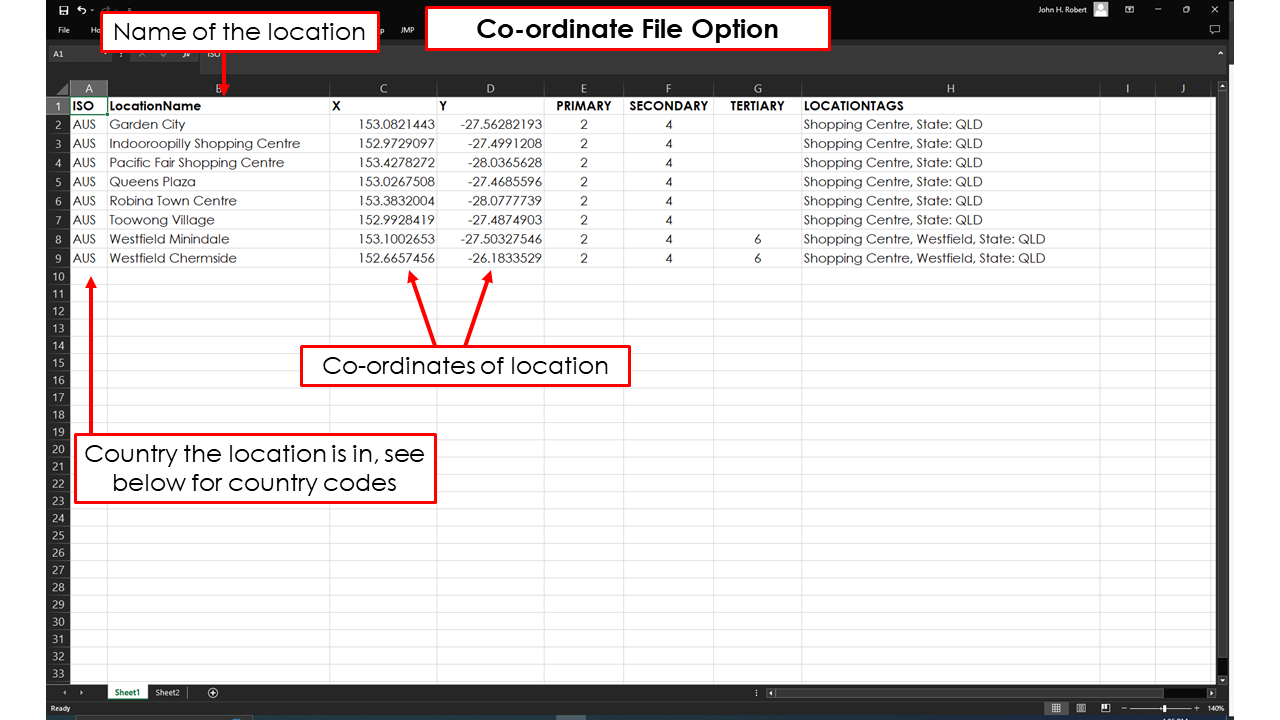Screen dimensions: 1280x720
Task: Click the Y value -27.4685596
Action: coord(490,182)
